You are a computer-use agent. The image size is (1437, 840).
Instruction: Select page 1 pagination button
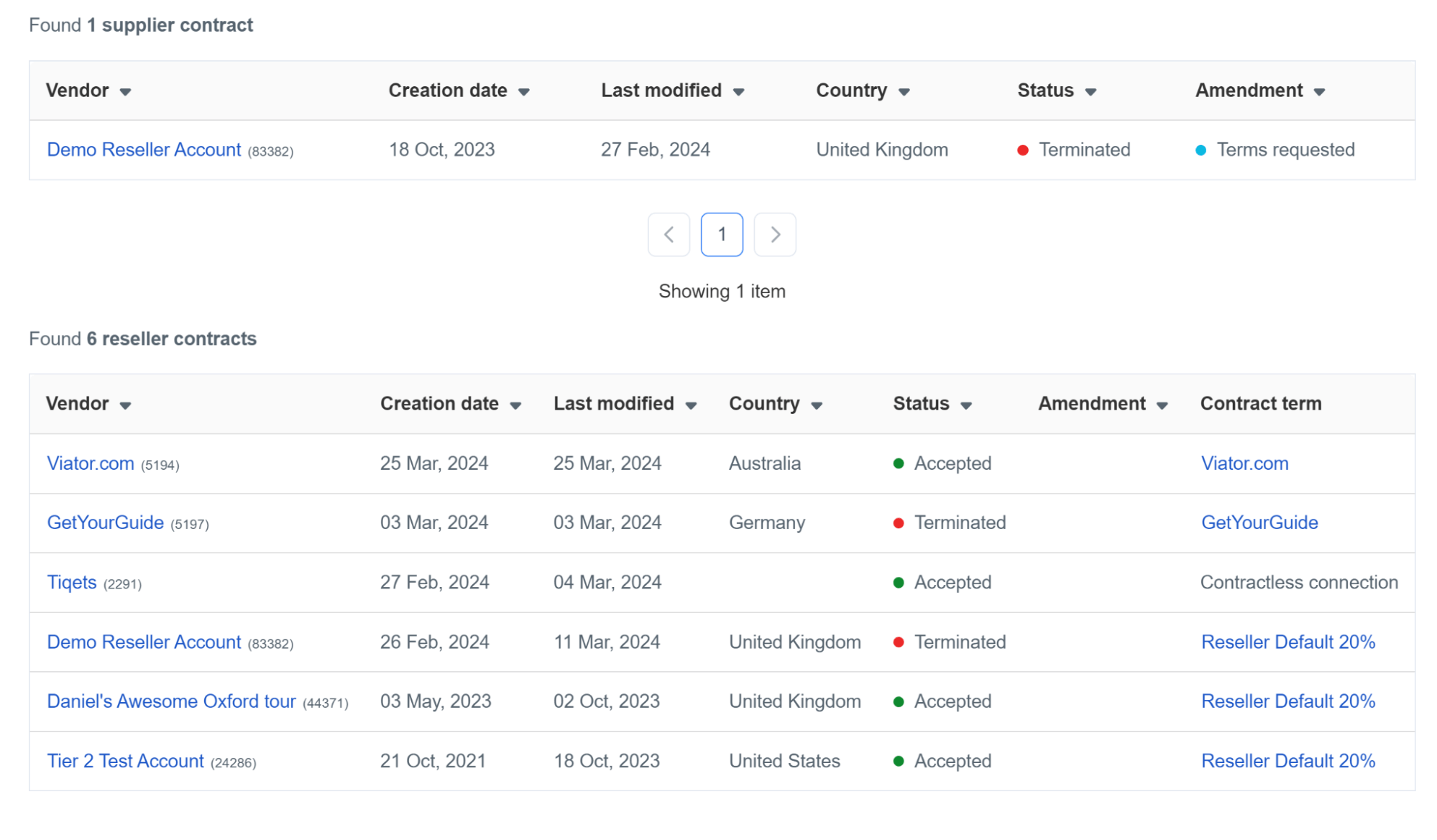click(x=722, y=234)
